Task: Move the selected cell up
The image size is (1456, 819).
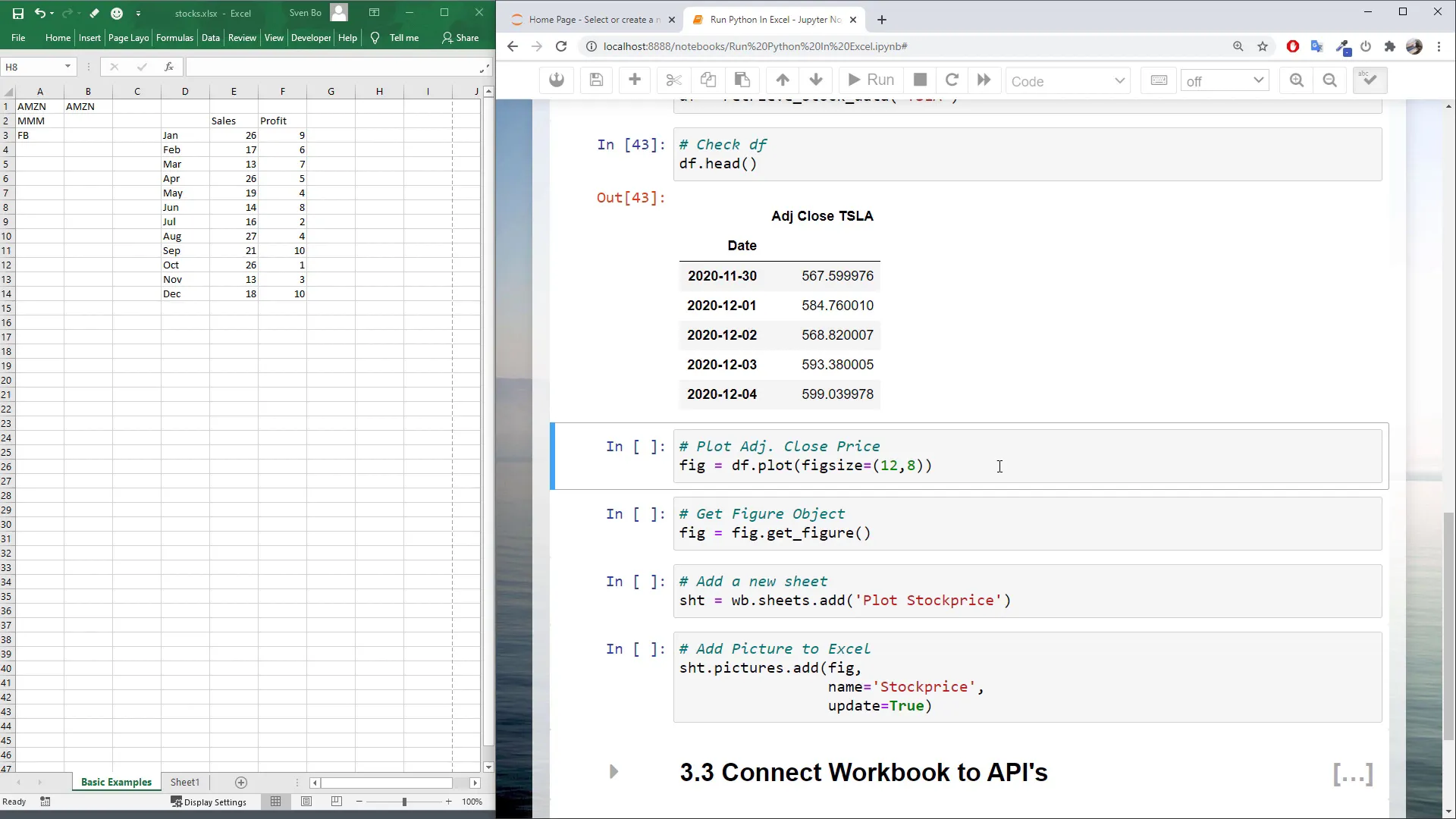Action: click(x=783, y=80)
